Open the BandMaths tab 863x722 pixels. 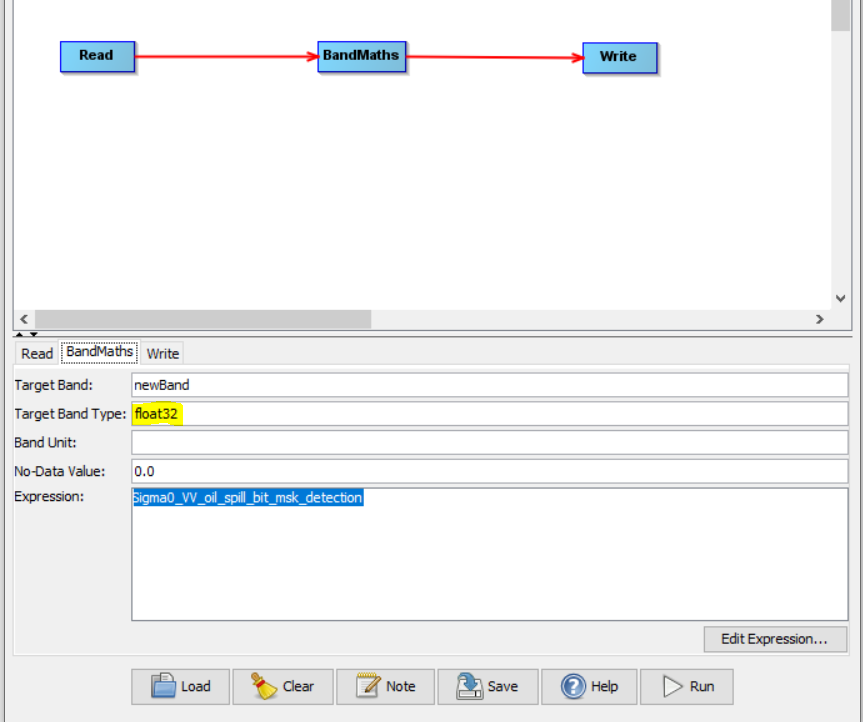point(99,352)
